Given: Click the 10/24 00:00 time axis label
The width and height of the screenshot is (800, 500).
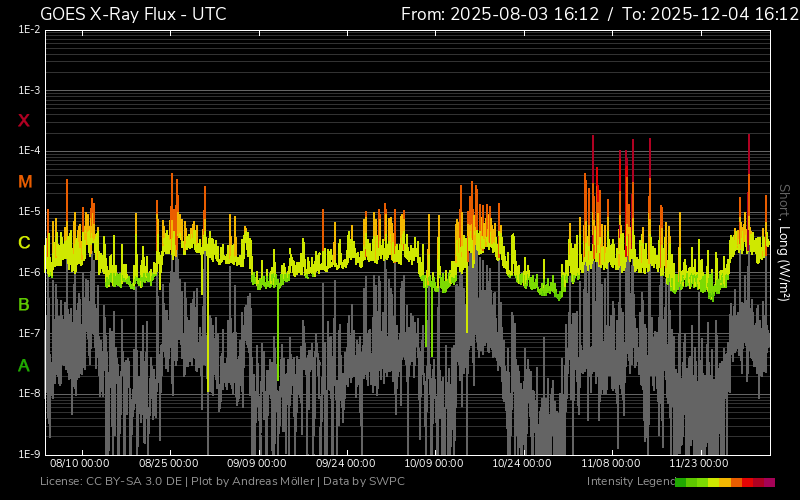Looking at the screenshot, I should pos(522,464).
